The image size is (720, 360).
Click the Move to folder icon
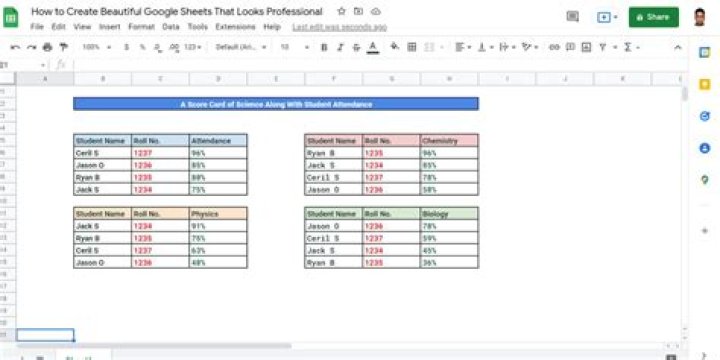coord(358,11)
